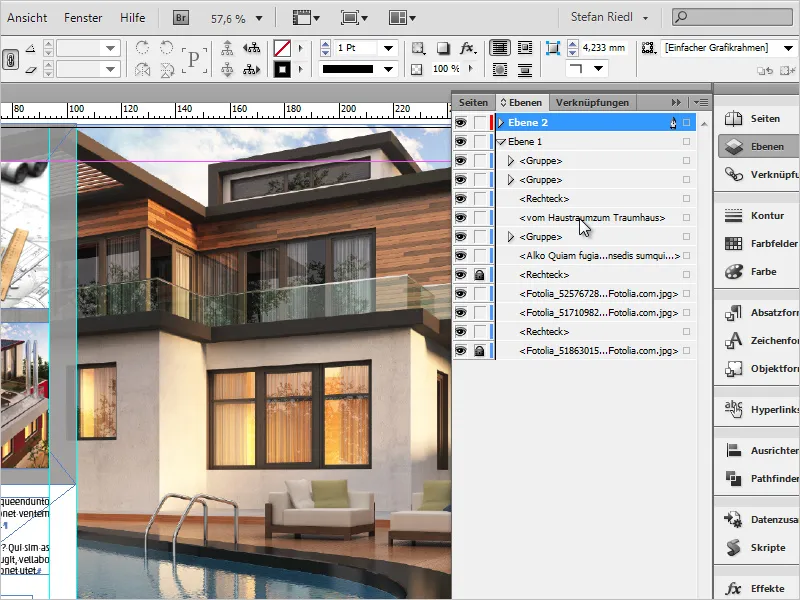Click the 4,233 mm corner size field

tap(604, 48)
